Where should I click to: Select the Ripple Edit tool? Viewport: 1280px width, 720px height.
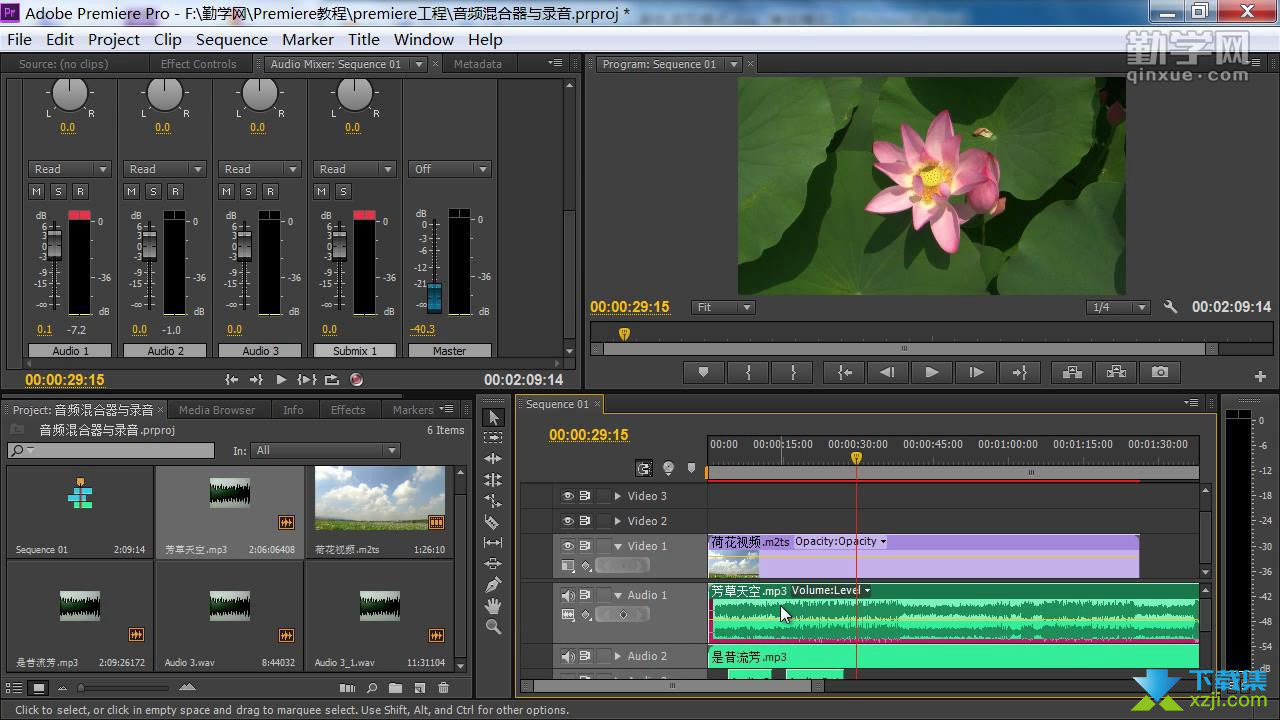493,459
